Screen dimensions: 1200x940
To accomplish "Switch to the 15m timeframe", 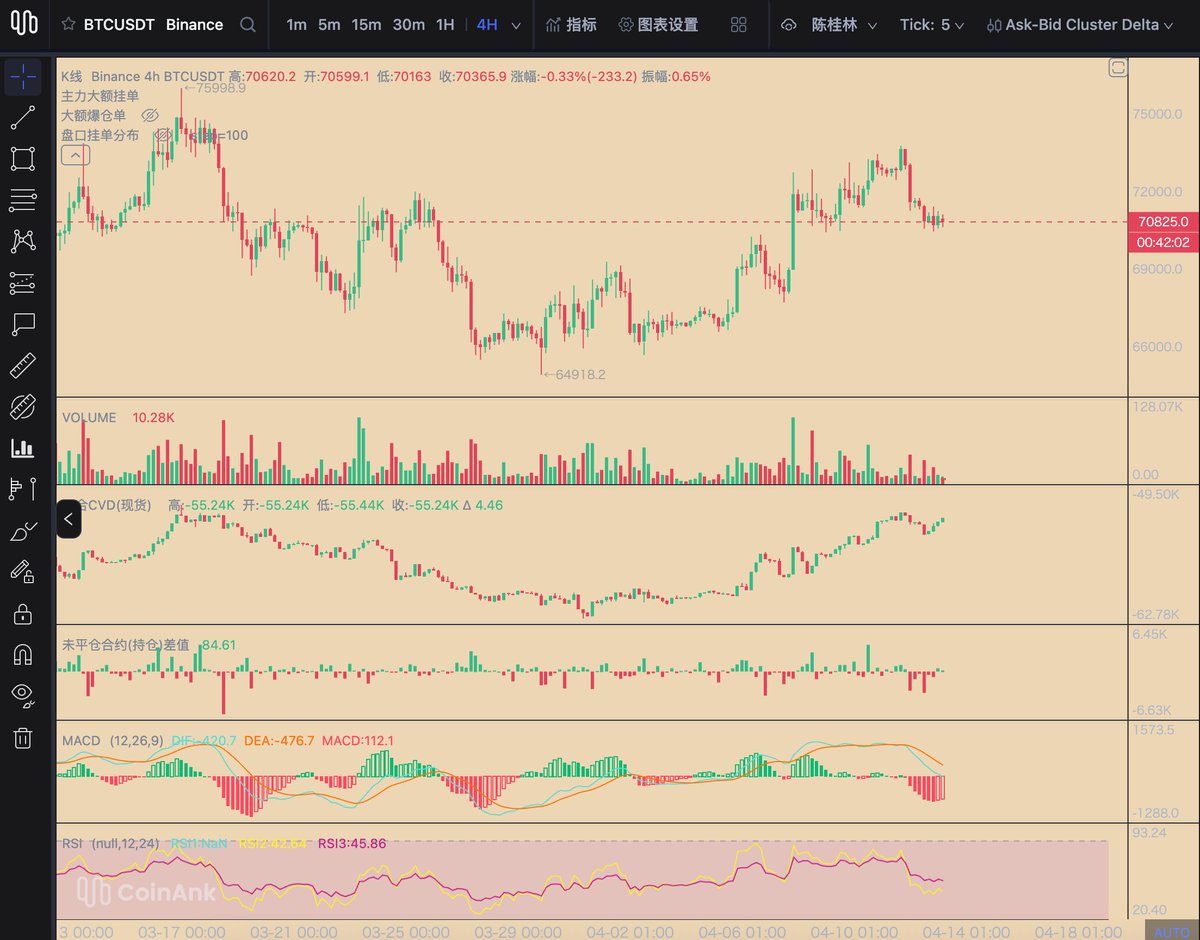I will tap(367, 24).
